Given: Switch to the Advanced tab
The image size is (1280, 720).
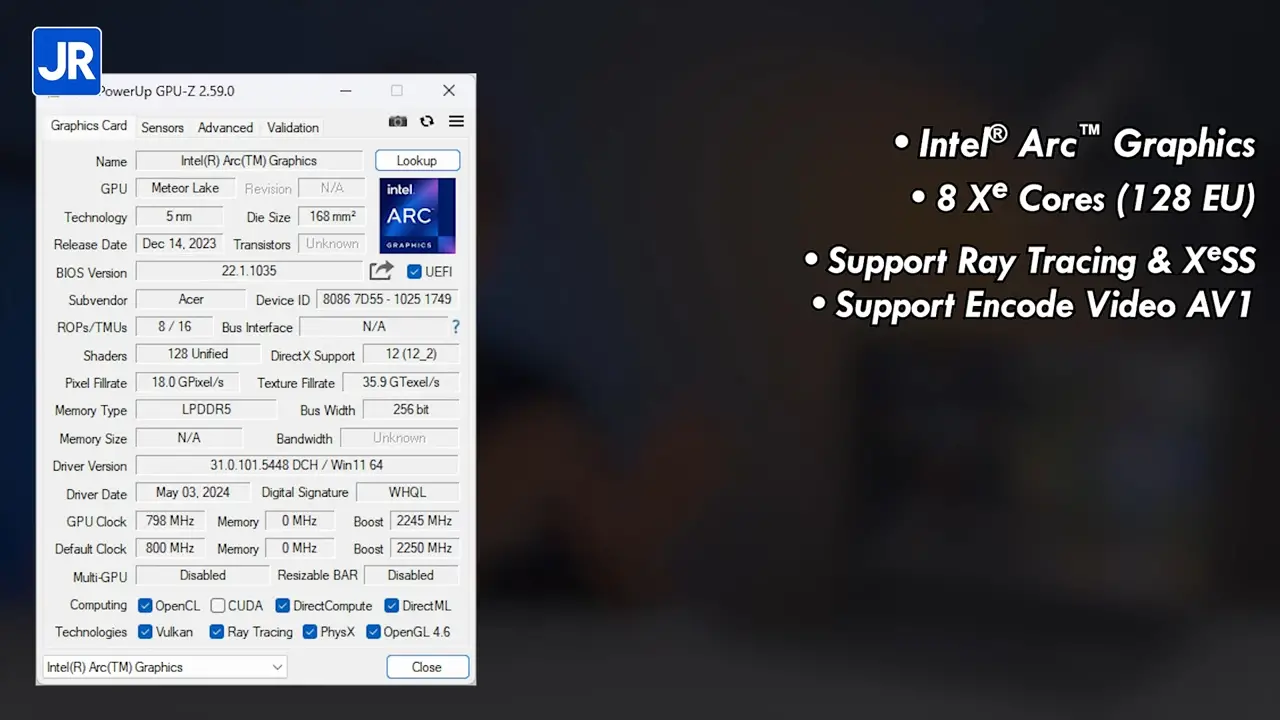Looking at the screenshot, I should point(225,128).
